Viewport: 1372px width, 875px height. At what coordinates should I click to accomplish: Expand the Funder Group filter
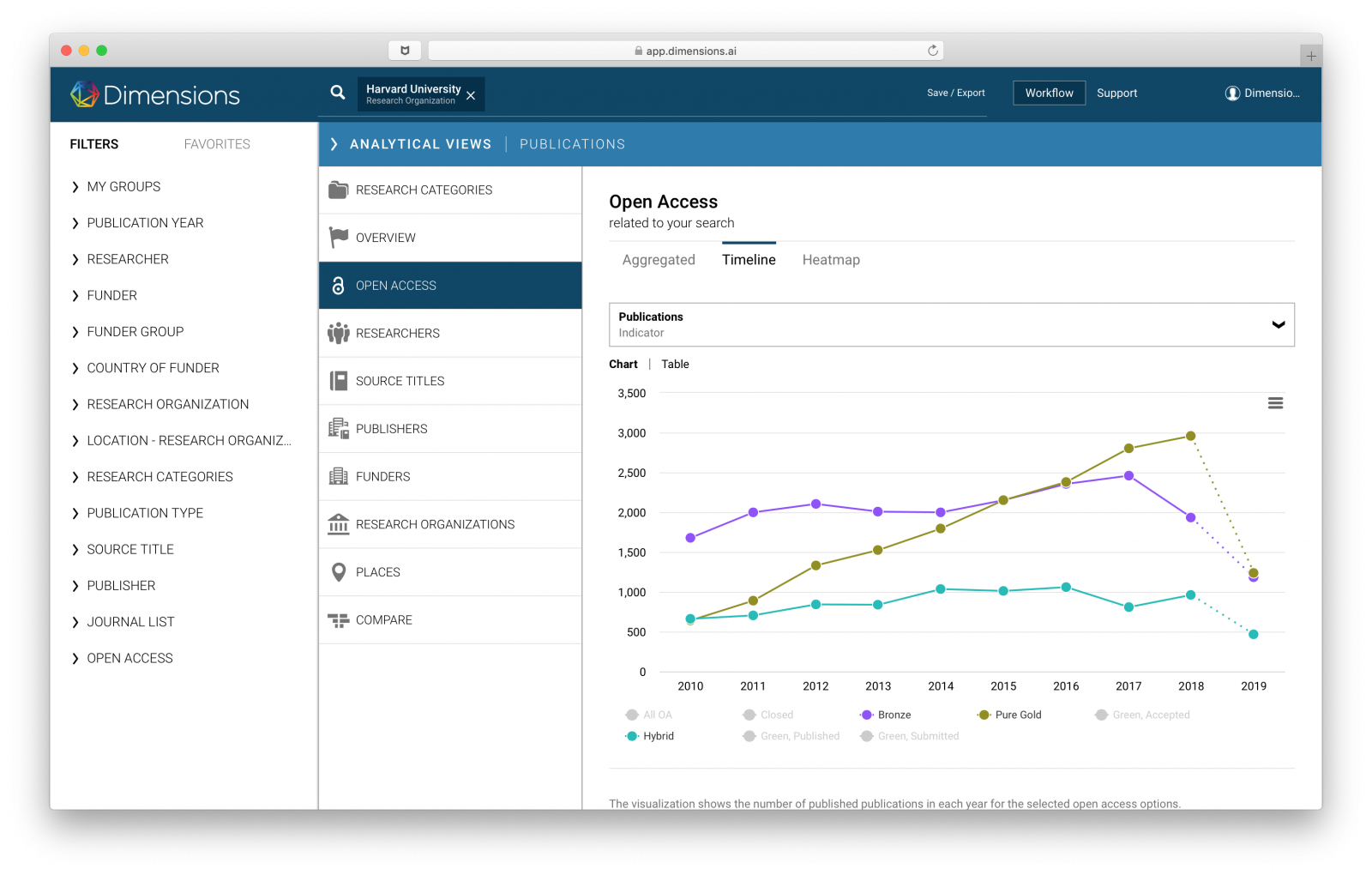coord(135,332)
